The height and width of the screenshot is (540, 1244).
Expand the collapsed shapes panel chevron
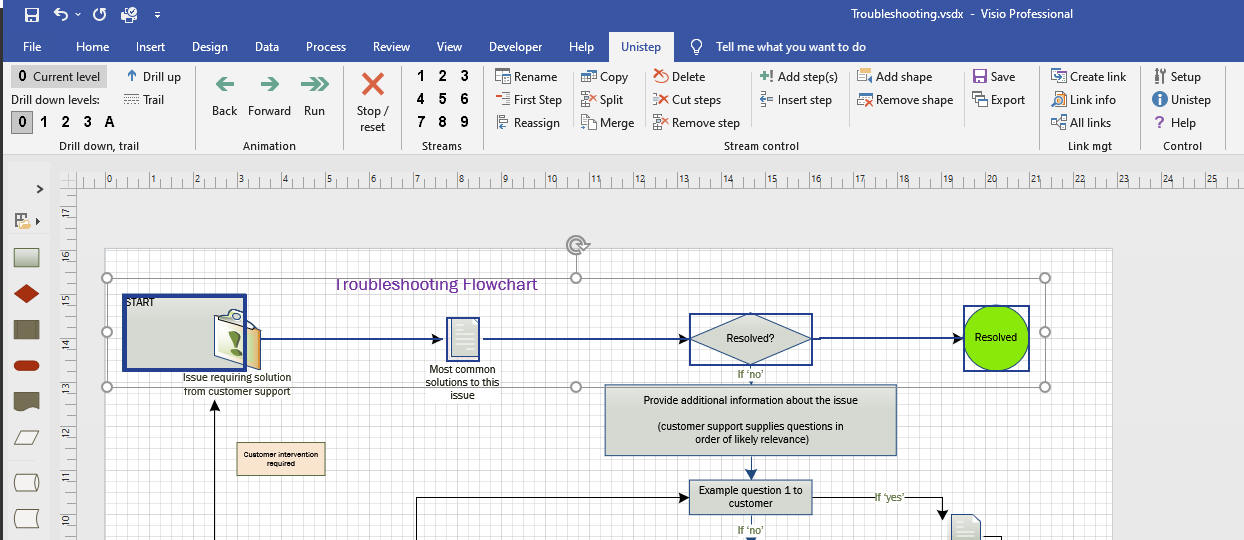coord(40,189)
